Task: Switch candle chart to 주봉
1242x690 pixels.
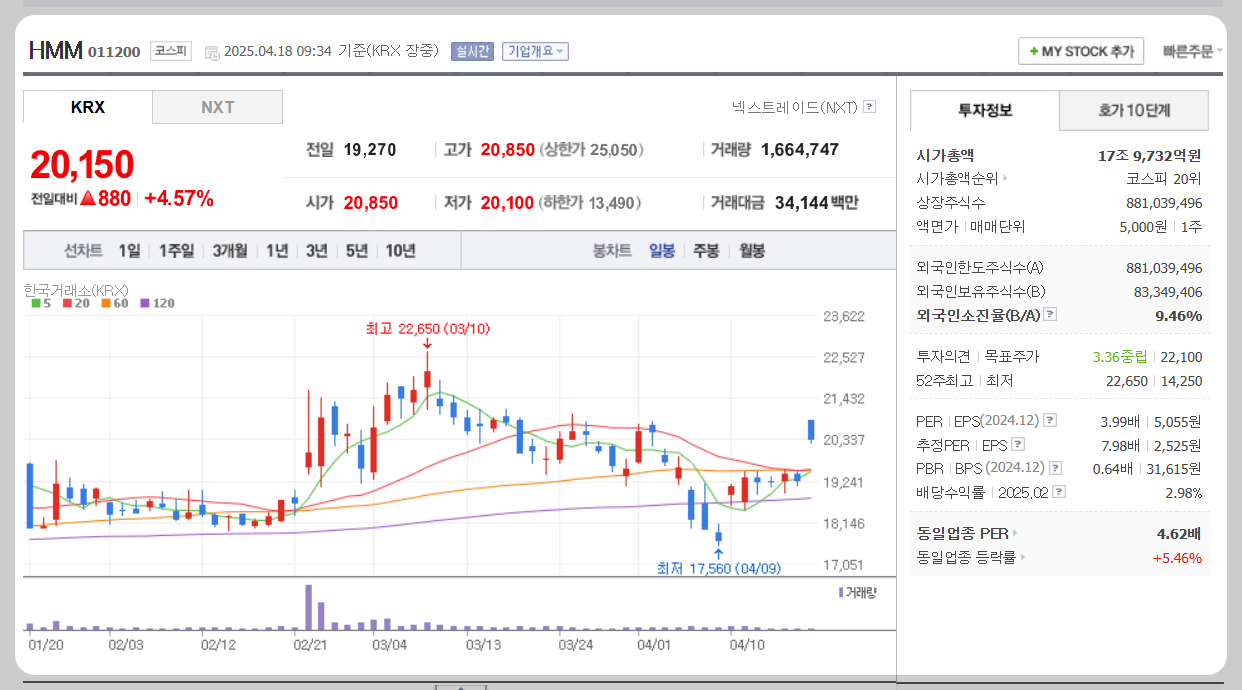Action: click(x=706, y=251)
